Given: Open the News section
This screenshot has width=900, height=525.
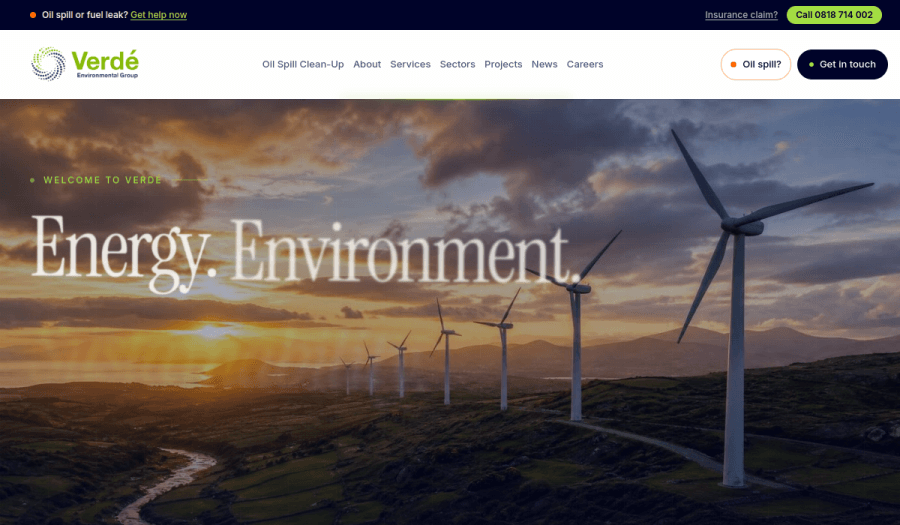Looking at the screenshot, I should (544, 64).
